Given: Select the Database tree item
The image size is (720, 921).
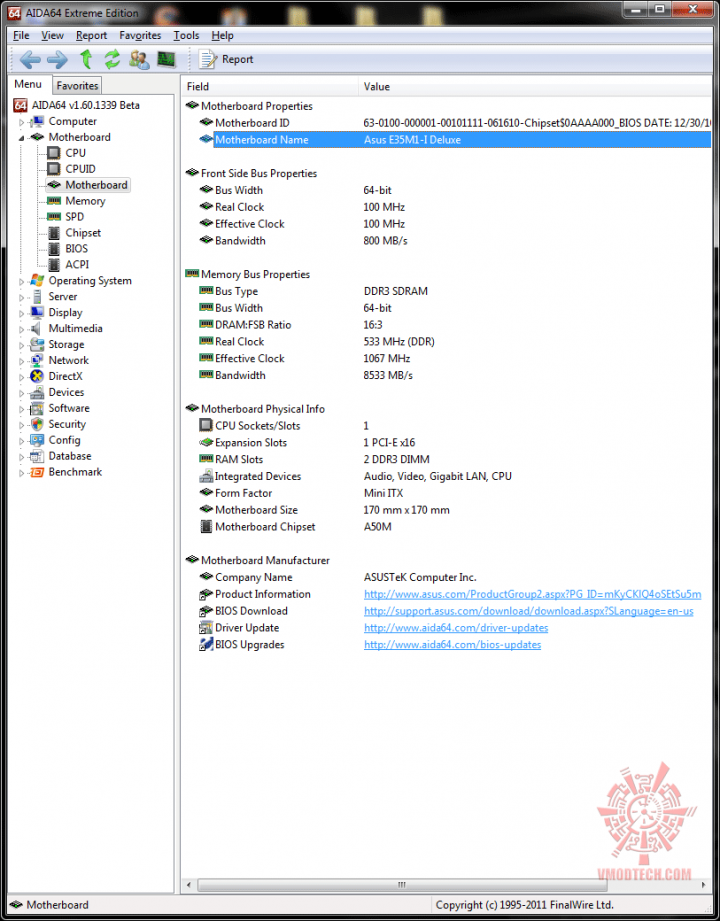Looking at the screenshot, I should [x=70, y=456].
